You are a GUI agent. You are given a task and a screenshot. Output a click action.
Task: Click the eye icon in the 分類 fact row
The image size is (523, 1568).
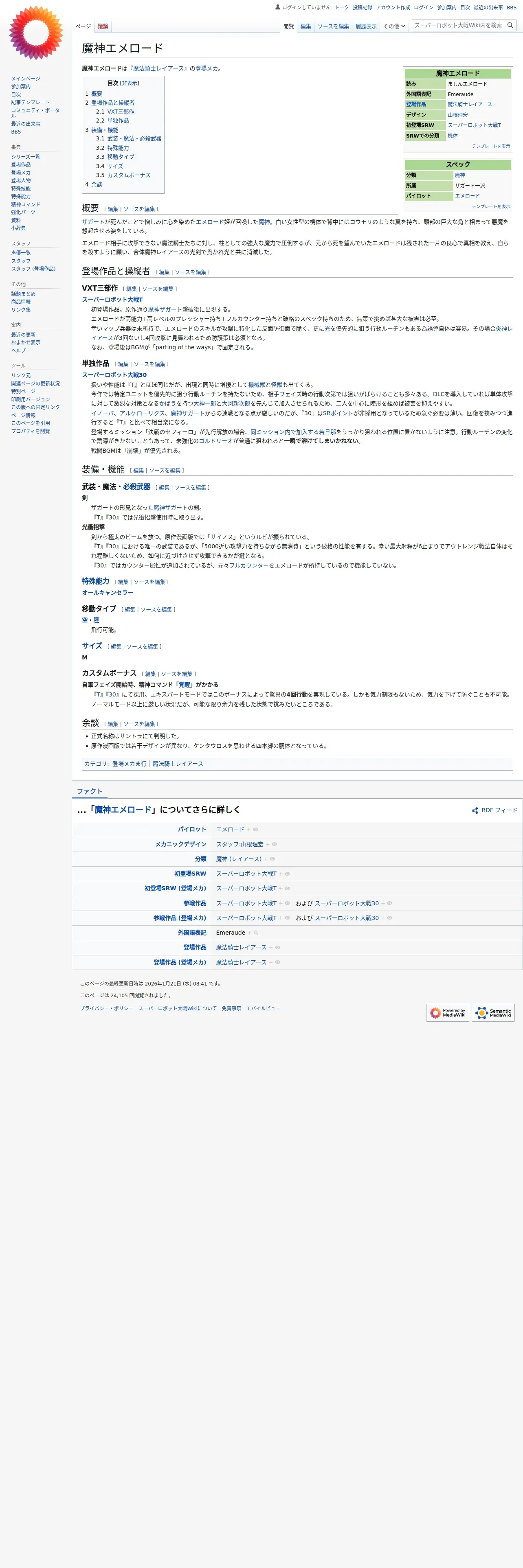coord(273,859)
